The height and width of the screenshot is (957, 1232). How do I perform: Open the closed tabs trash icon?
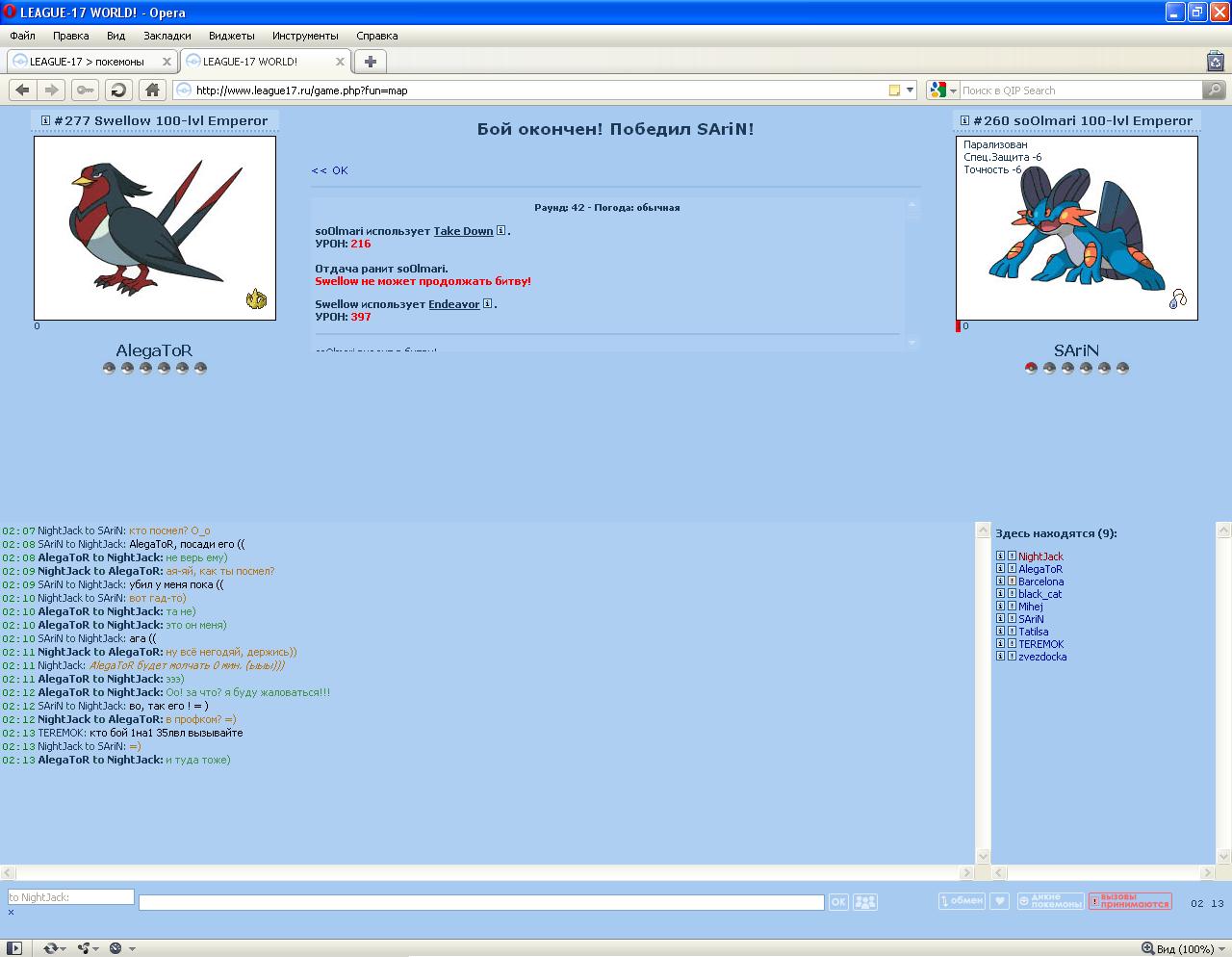tap(1215, 62)
